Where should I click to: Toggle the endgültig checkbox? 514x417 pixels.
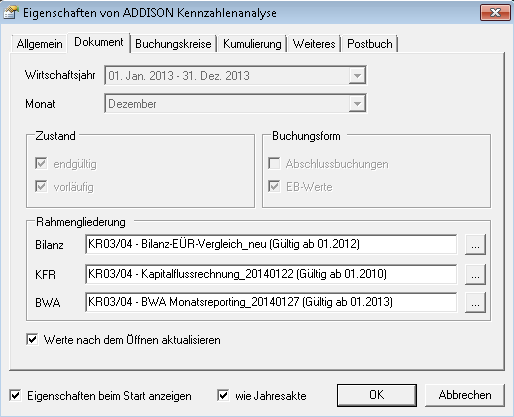click(41, 164)
